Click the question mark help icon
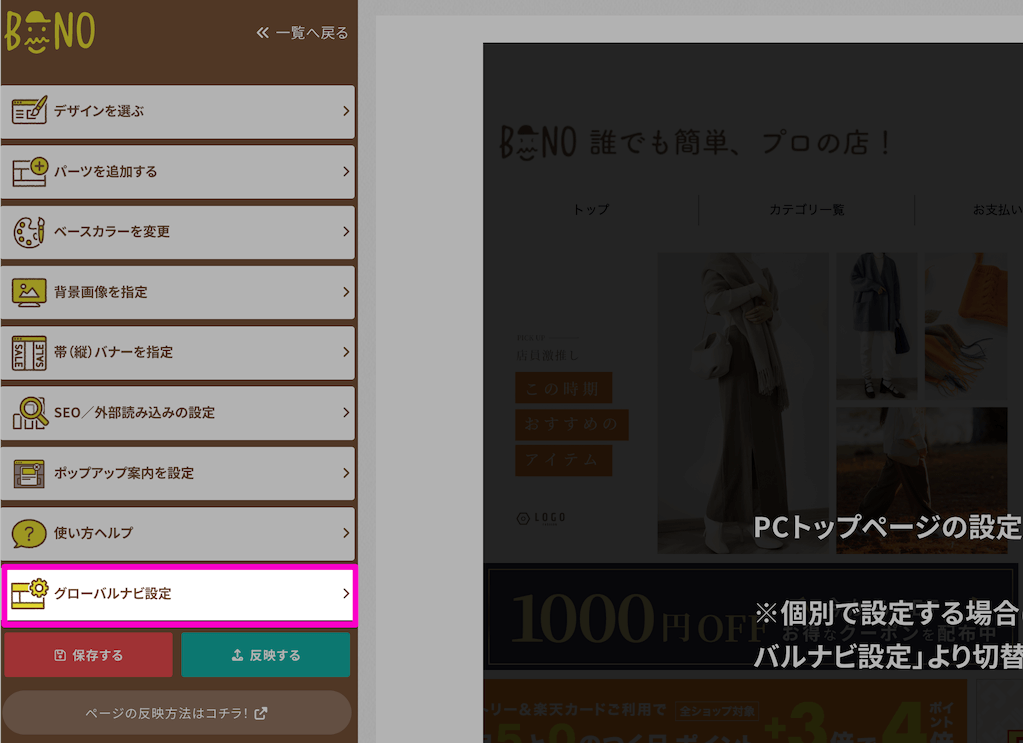The image size is (1023, 743). point(29,533)
